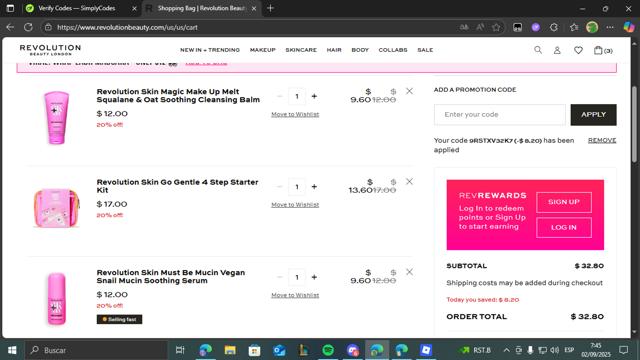Open taskbar clock showing 7:45

[x=596, y=350]
